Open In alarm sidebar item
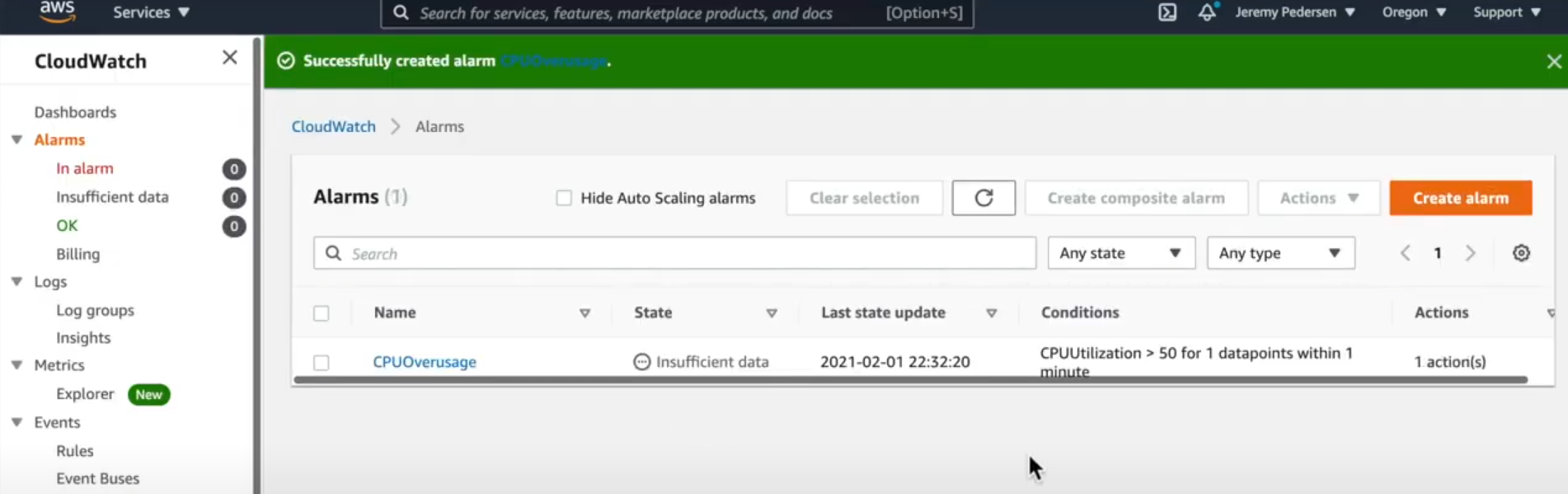 (85, 169)
